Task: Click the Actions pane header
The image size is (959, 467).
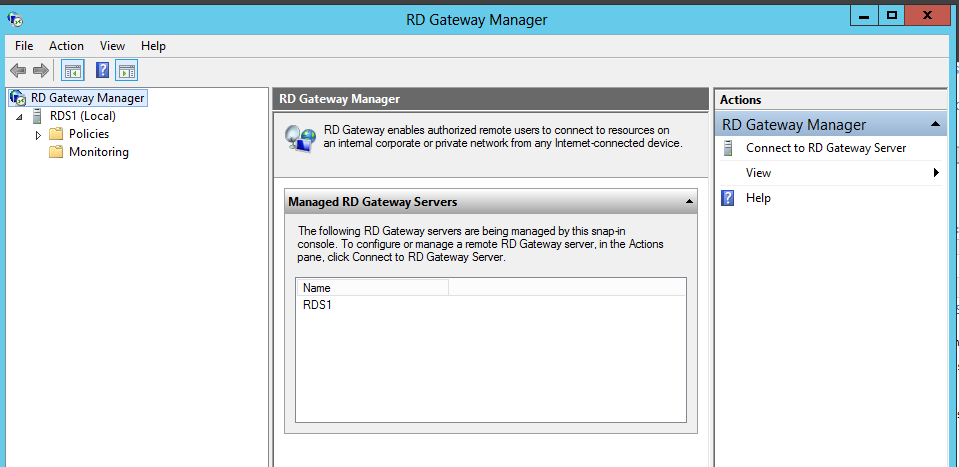Action: point(831,100)
